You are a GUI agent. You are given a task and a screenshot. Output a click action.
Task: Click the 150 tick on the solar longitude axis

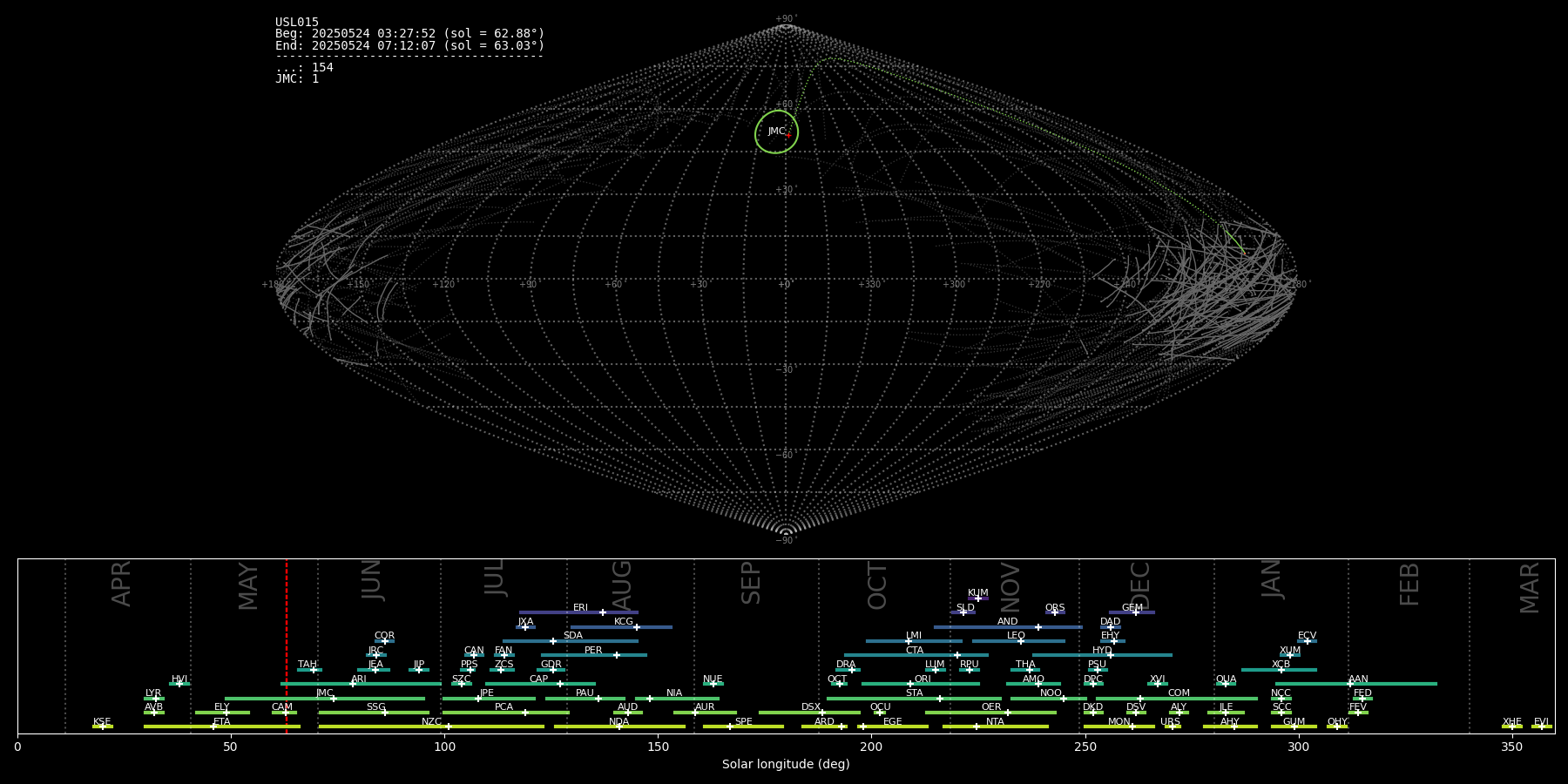(658, 747)
